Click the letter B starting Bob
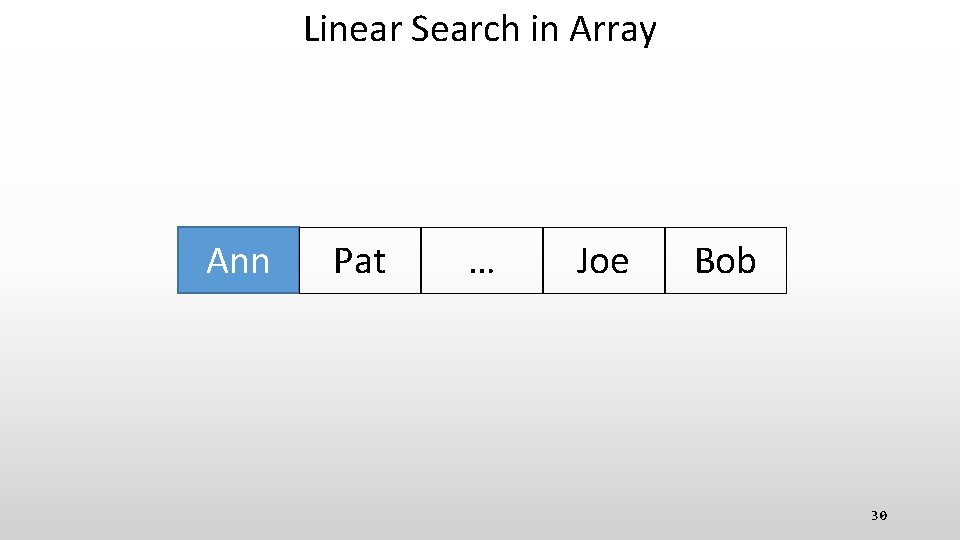The image size is (960, 540). pyautogui.click(x=704, y=261)
